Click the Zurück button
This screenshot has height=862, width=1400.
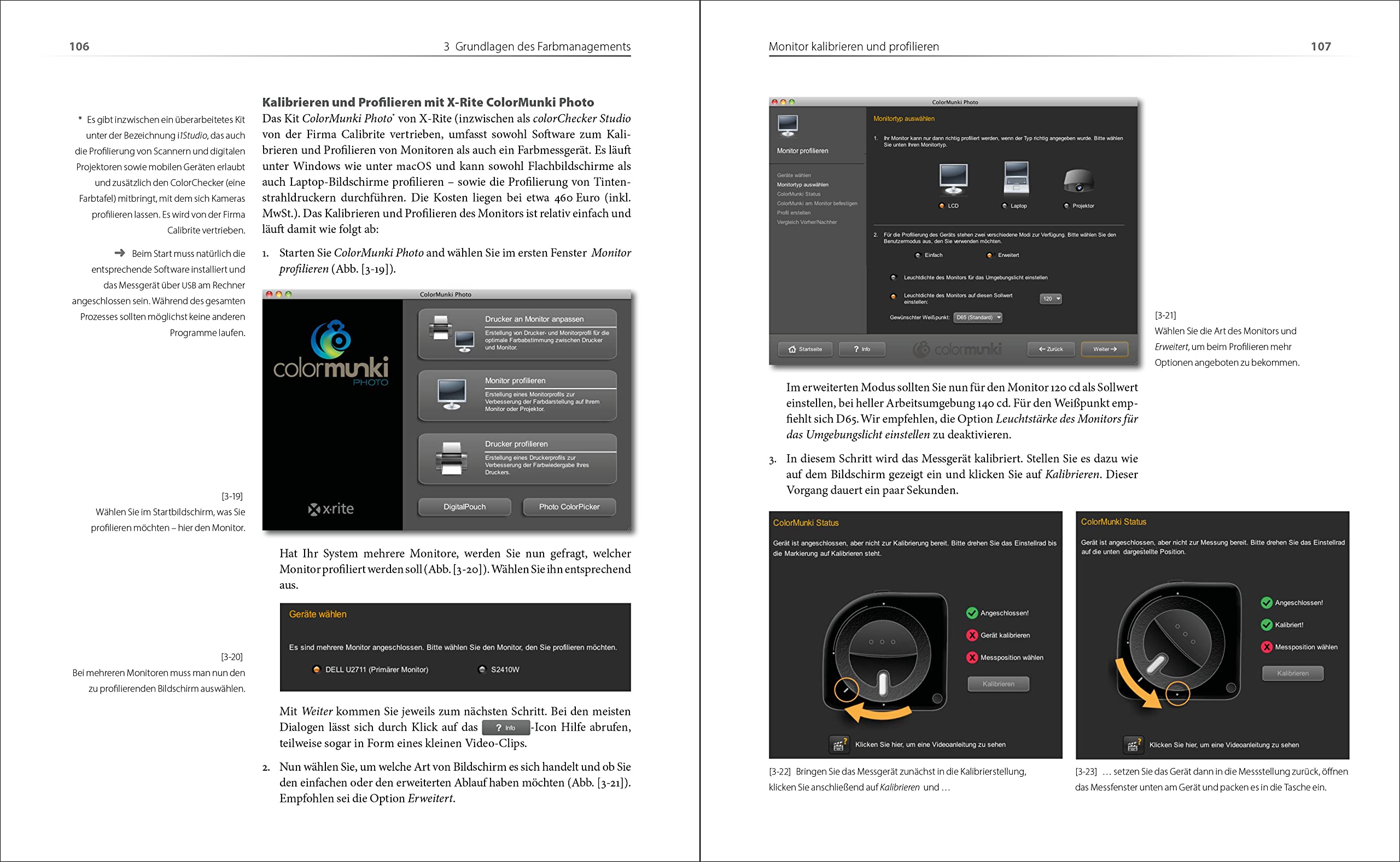pyautogui.click(x=1051, y=349)
